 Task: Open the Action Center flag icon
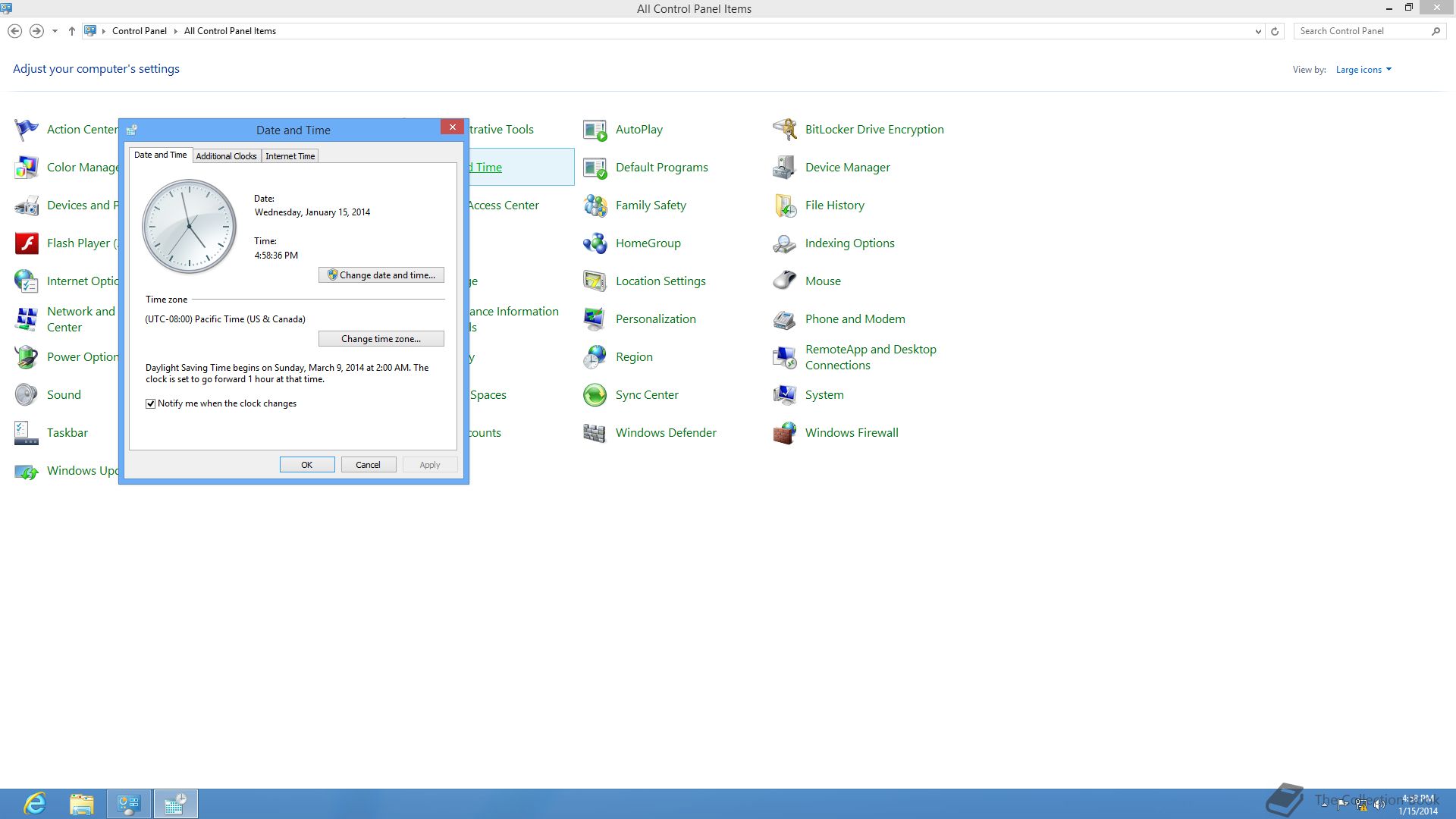(x=27, y=130)
